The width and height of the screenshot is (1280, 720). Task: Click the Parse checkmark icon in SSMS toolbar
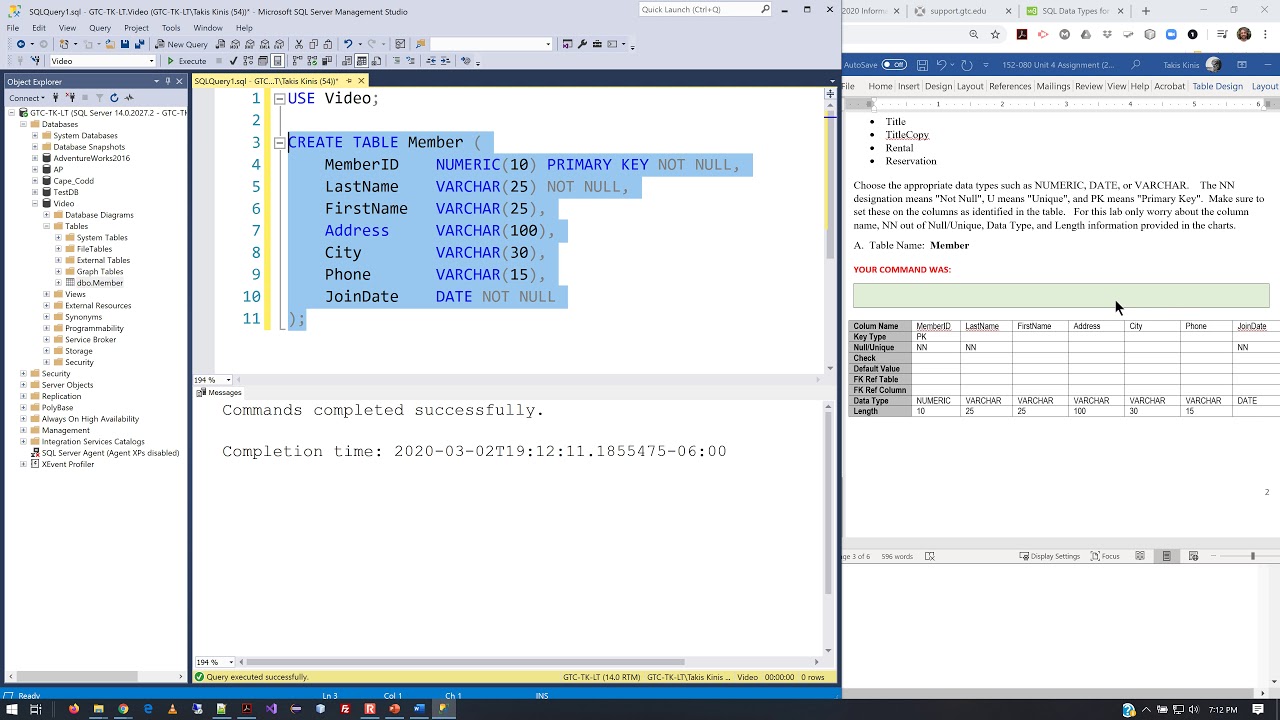point(233,61)
